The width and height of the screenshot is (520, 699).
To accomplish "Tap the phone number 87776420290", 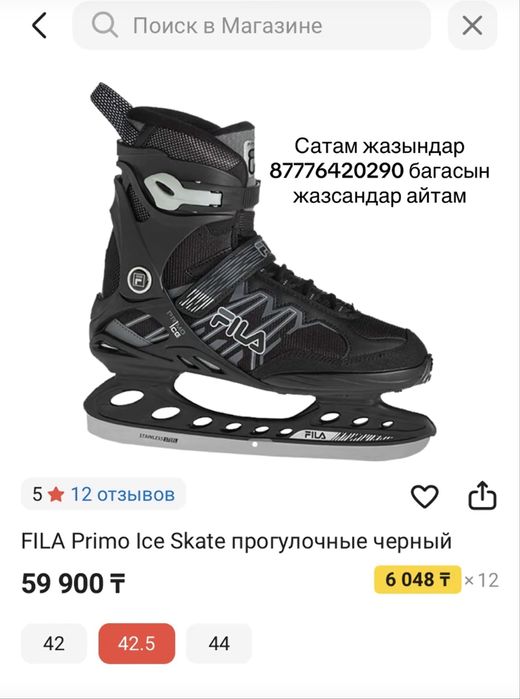I will (x=336, y=171).
